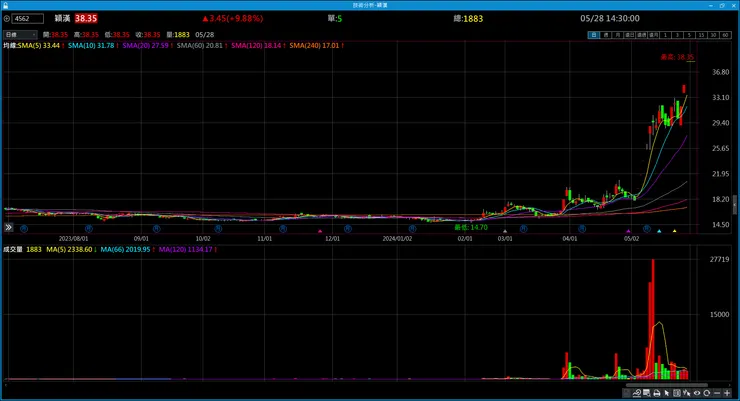The height and width of the screenshot is (401, 740).
Task: Choose the 60-minute timeframe button
Action: point(725,35)
